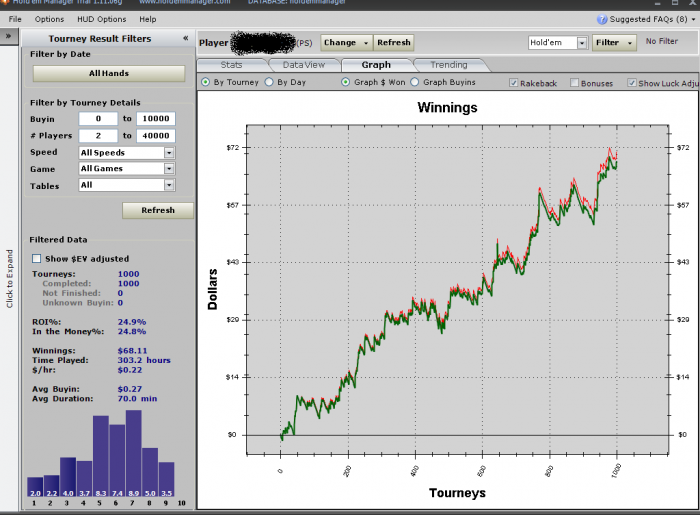Image resolution: width=700 pixels, height=515 pixels.
Task: Choose the Graph Buyins radio option
Action: click(416, 82)
